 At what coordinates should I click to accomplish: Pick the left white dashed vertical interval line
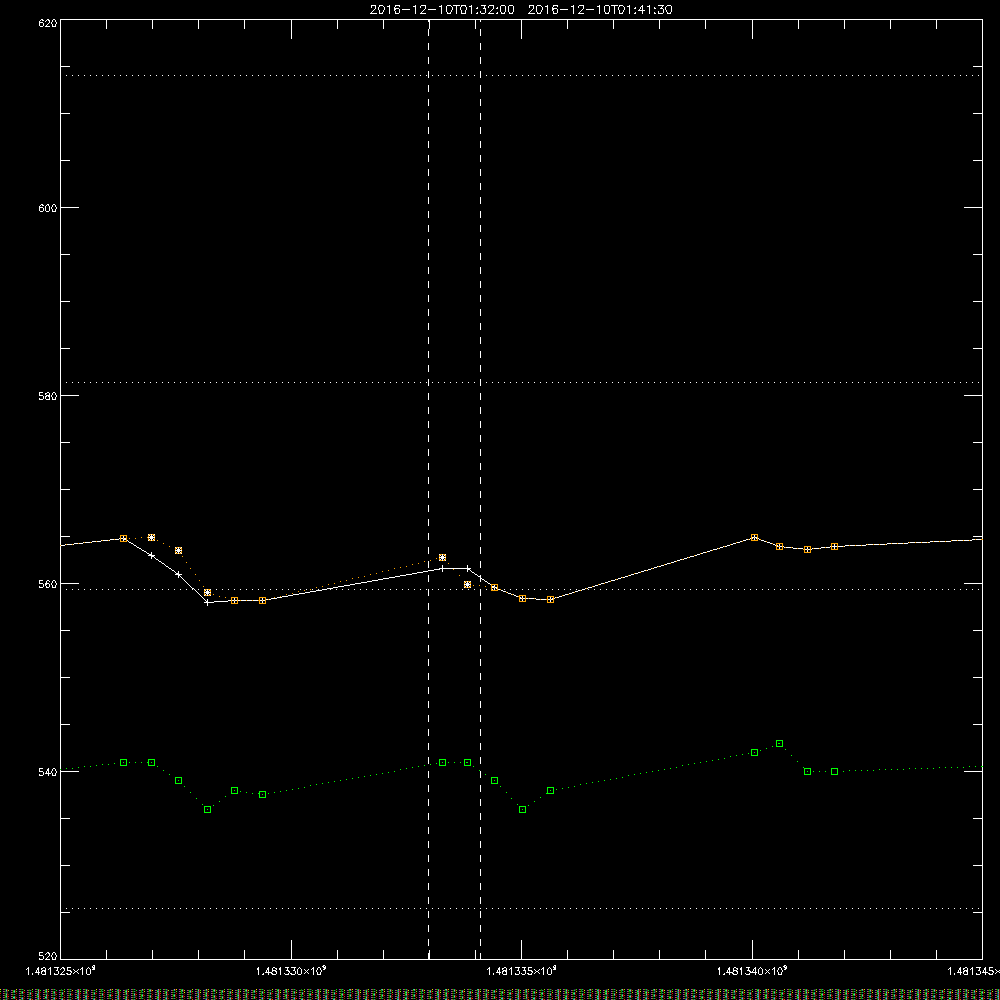(429, 489)
